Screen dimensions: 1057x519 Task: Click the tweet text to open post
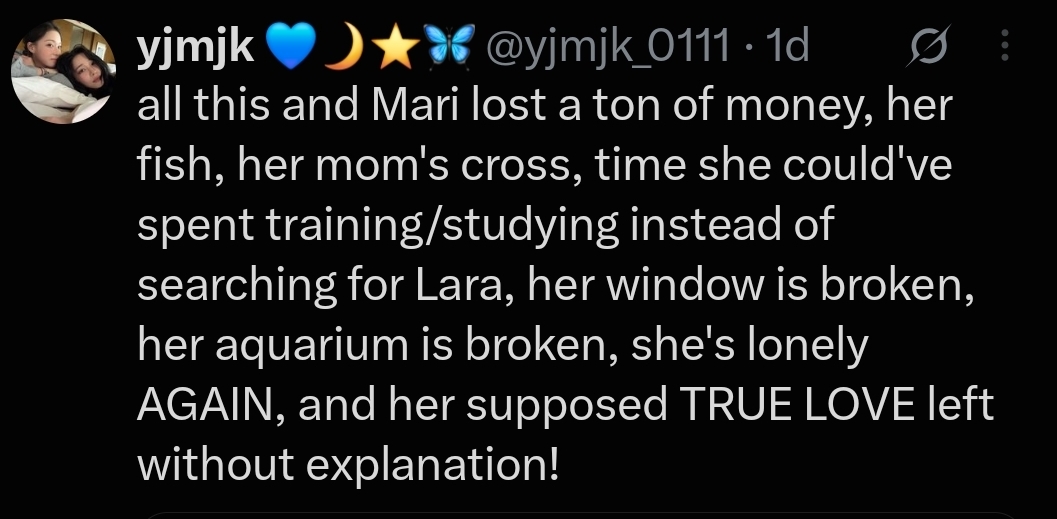pos(565,284)
